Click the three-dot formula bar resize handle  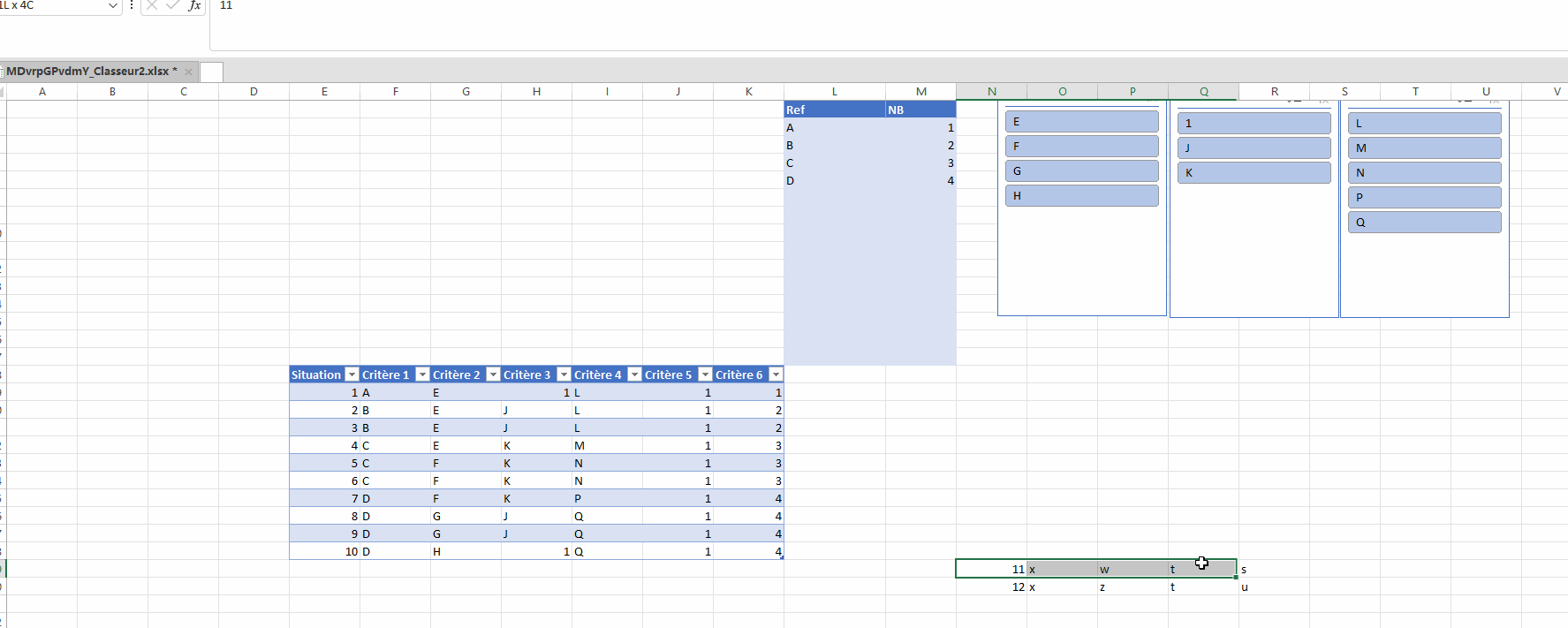[x=132, y=5]
